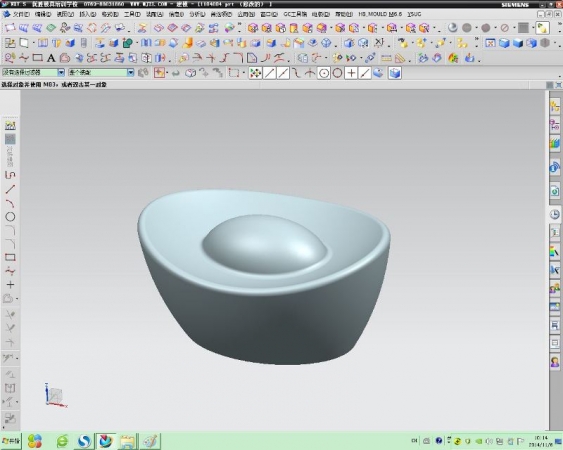Open the Edit menu 编辑(E)
The width and height of the screenshot is (563, 450).
pos(43,14)
